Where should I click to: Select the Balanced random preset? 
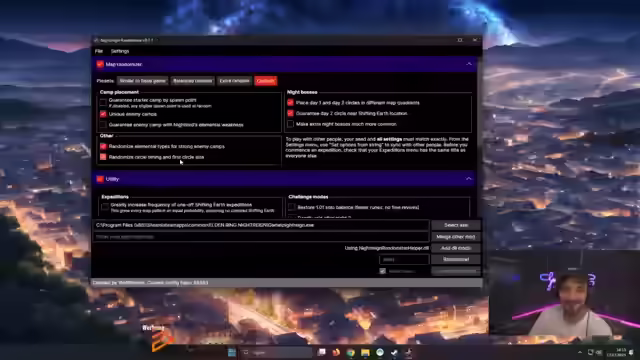[193, 81]
